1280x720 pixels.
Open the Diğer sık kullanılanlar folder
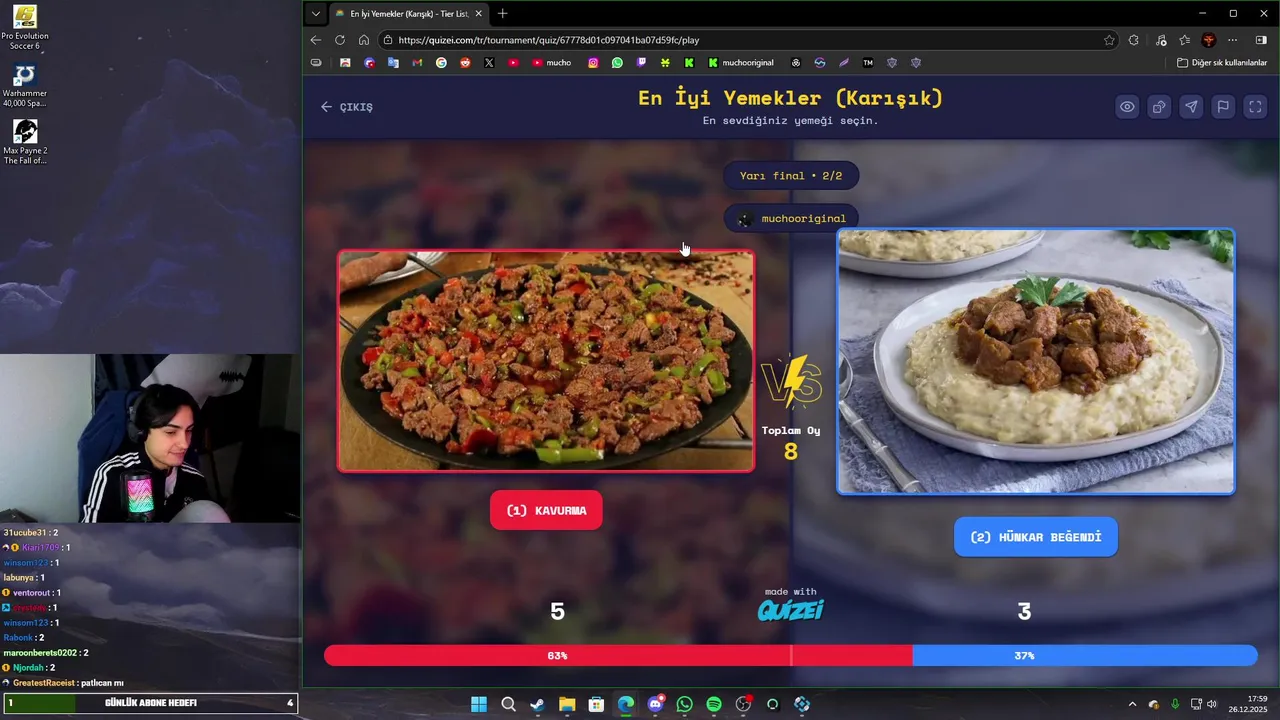pyautogui.click(x=1222, y=63)
